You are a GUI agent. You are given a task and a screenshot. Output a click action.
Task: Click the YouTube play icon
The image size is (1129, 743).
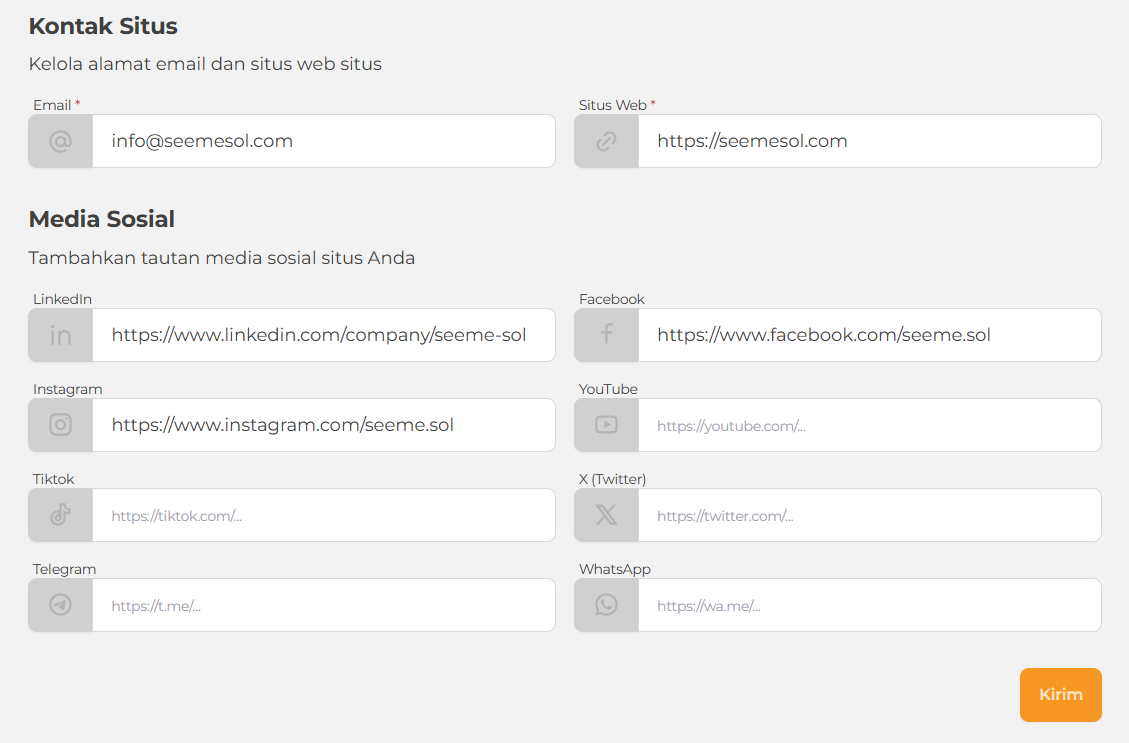(x=606, y=425)
